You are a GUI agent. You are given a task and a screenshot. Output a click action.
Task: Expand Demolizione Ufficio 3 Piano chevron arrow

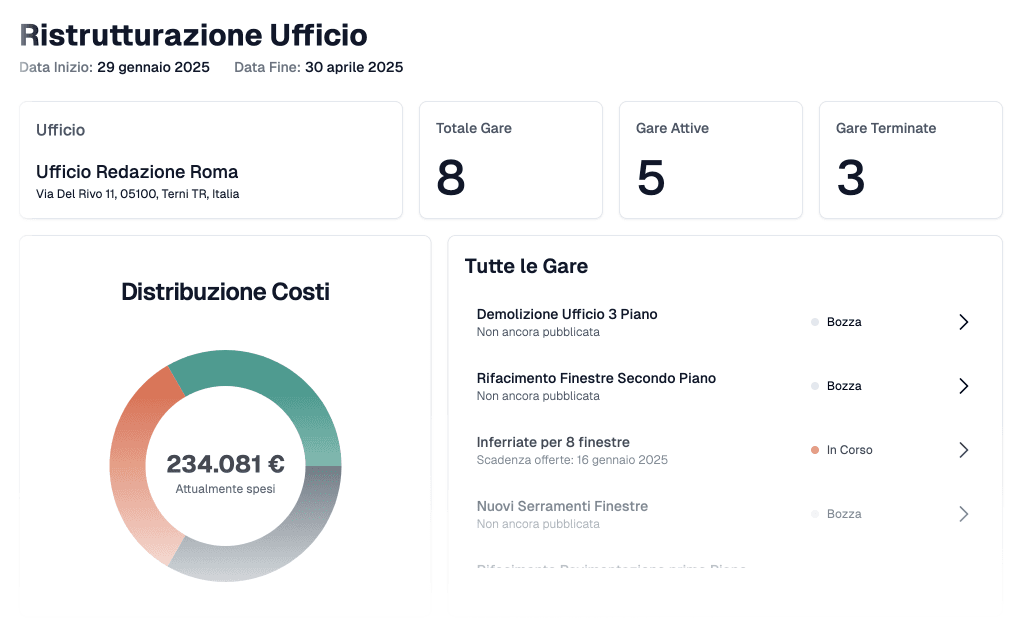[x=963, y=322]
